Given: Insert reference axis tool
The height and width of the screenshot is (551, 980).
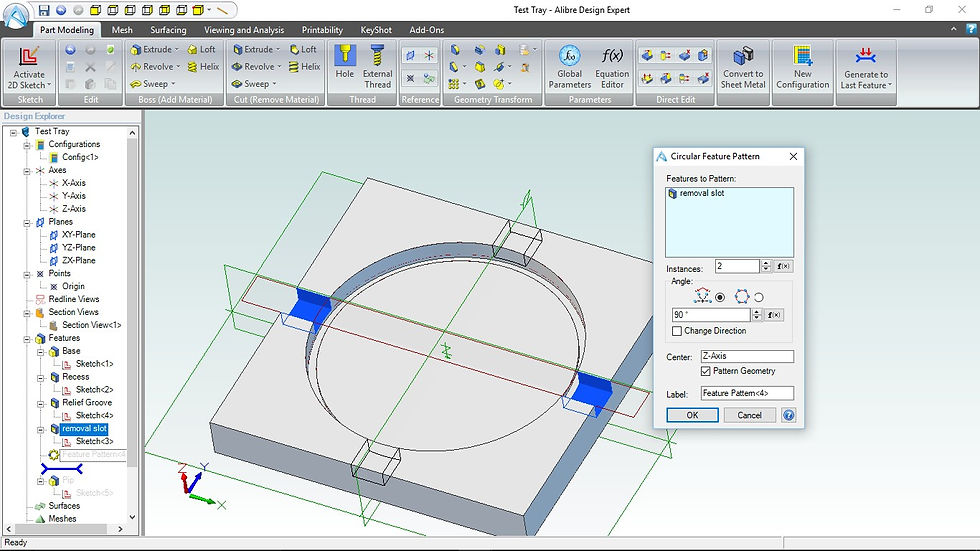Looking at the screenshot, I should click(x=429, y=56).
